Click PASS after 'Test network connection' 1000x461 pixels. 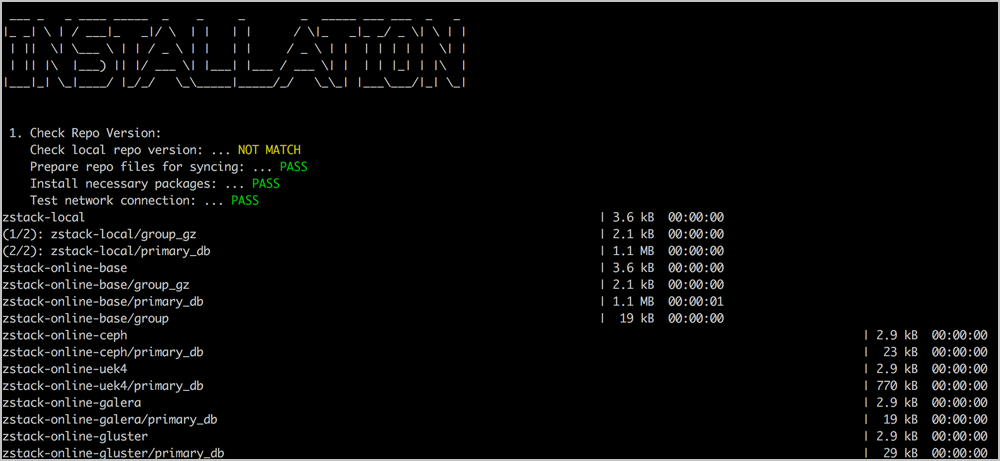(244, 201)
